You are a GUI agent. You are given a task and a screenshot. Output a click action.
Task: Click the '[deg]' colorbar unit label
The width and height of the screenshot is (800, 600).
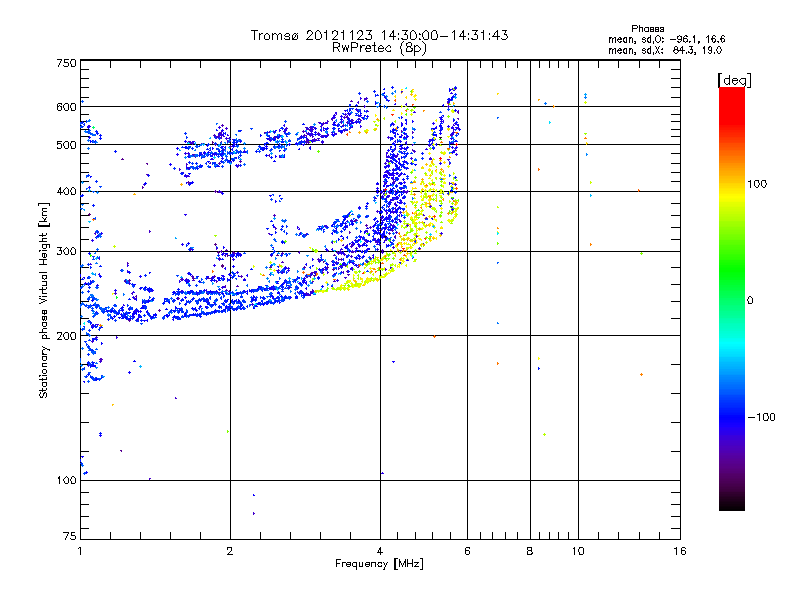[734, 80]
